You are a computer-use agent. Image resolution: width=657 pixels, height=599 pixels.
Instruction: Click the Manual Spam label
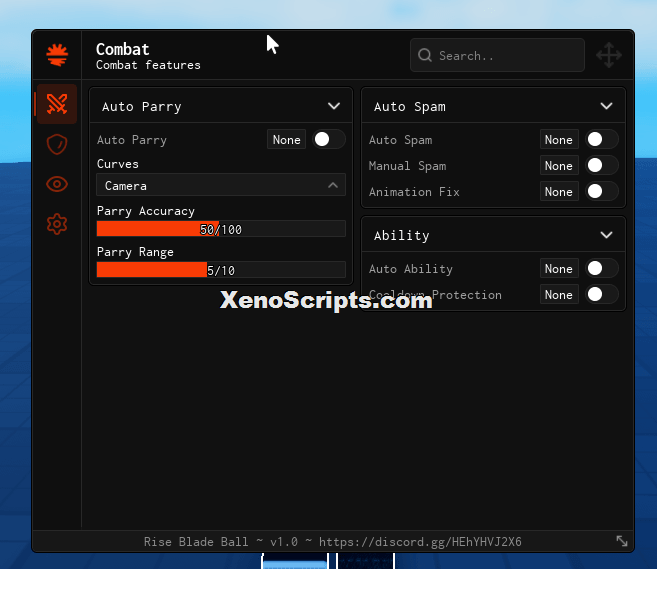click(x=407, y=166)
